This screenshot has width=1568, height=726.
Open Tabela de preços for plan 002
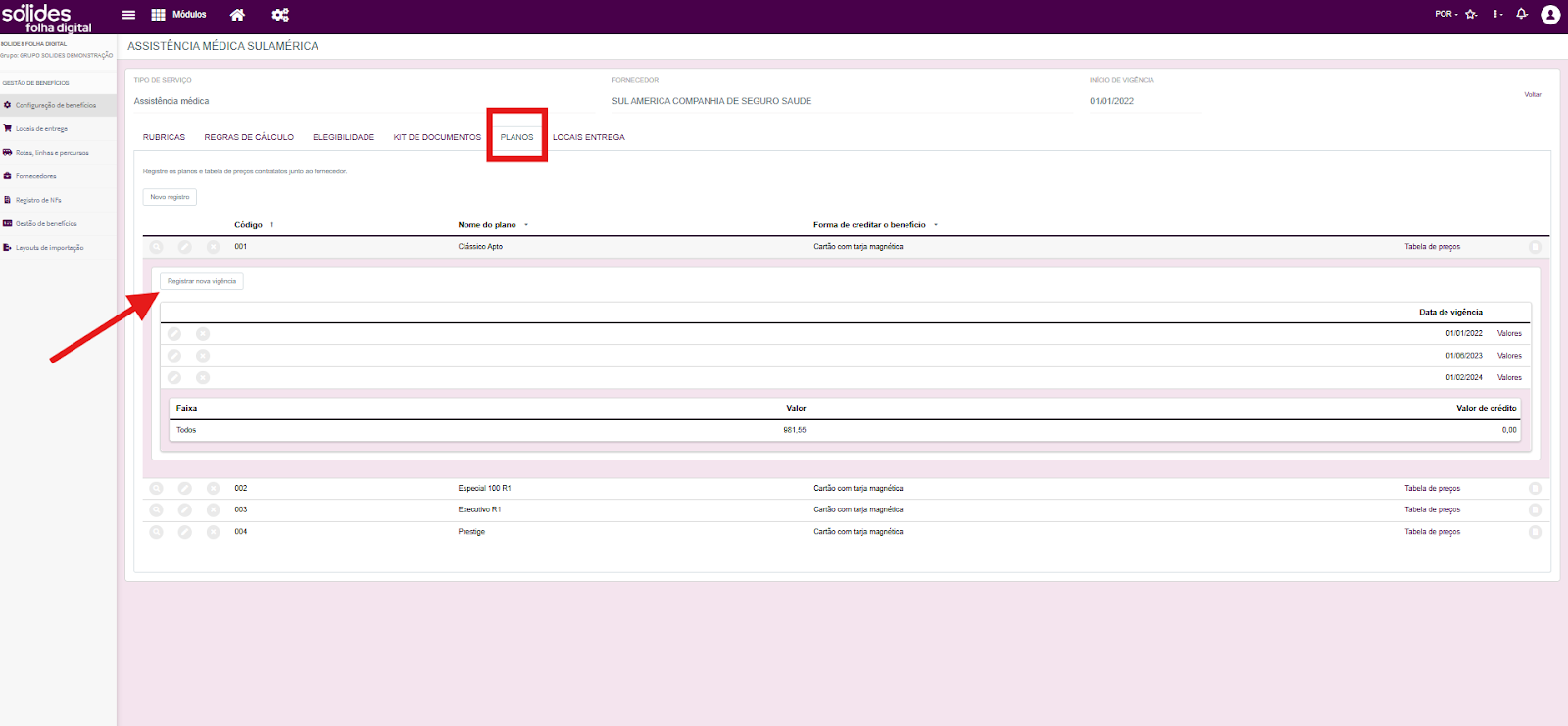pos(1432,488)
